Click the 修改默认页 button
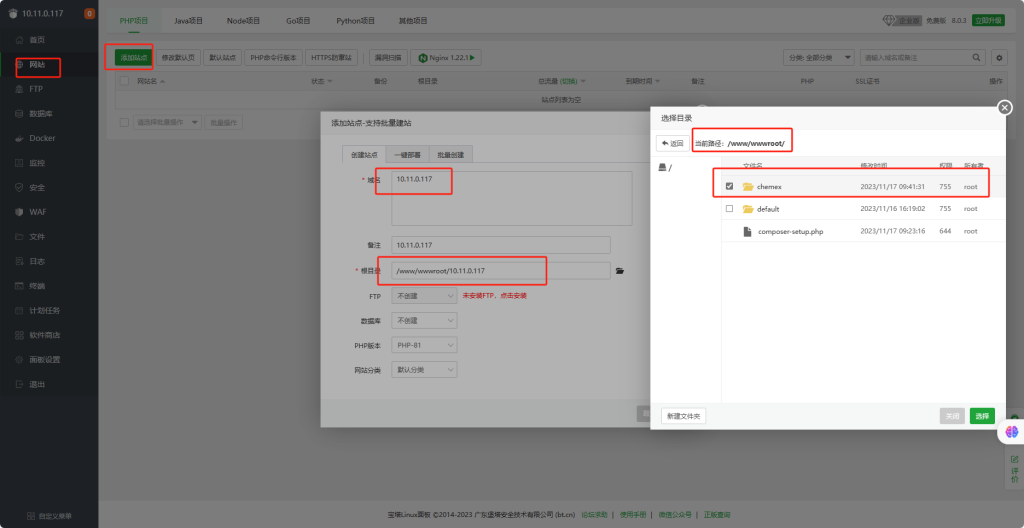The height and width of the screenshot is (528, 1024). (x=178, y=58)
